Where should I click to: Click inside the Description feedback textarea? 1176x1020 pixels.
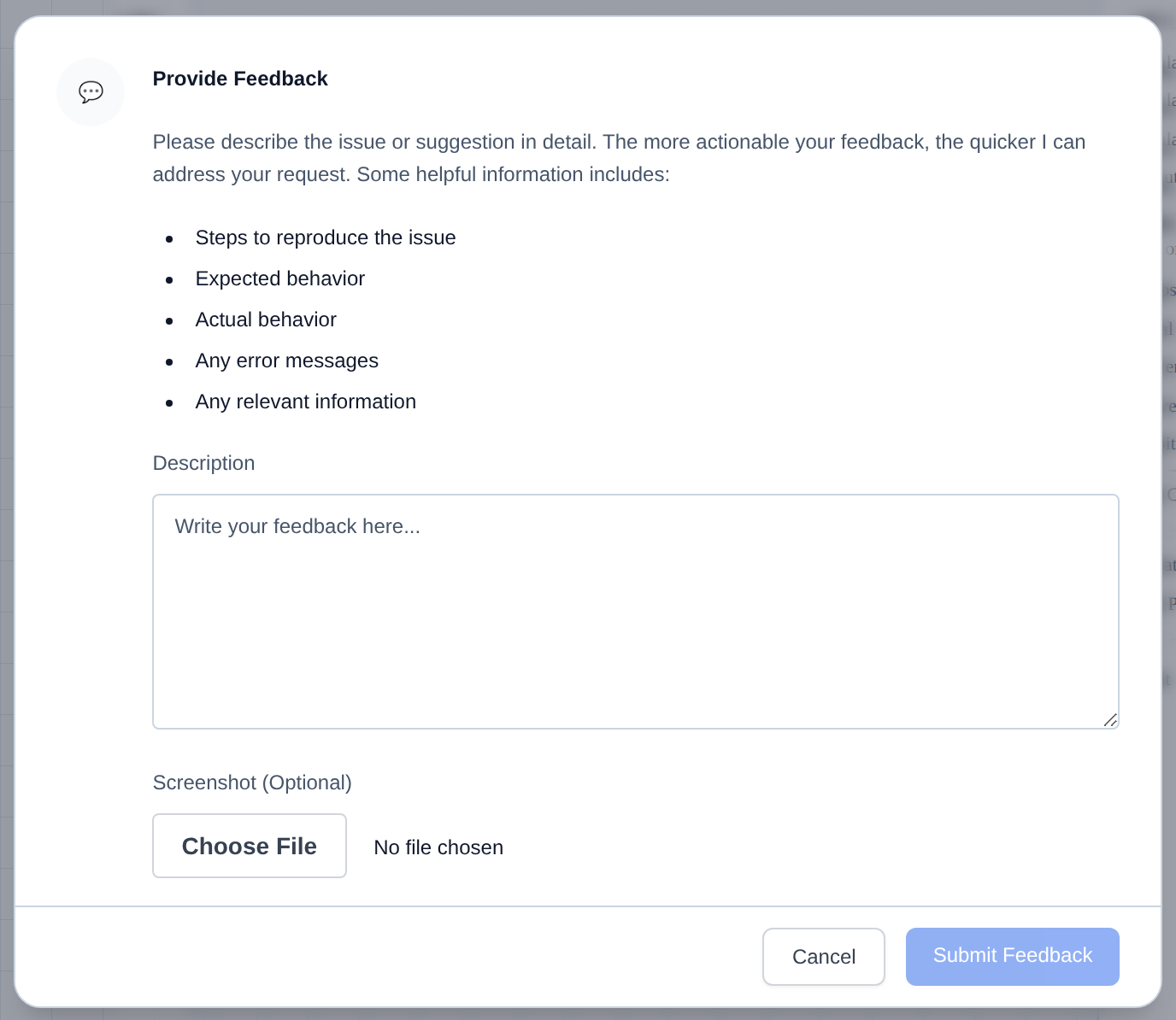(636, 612)
